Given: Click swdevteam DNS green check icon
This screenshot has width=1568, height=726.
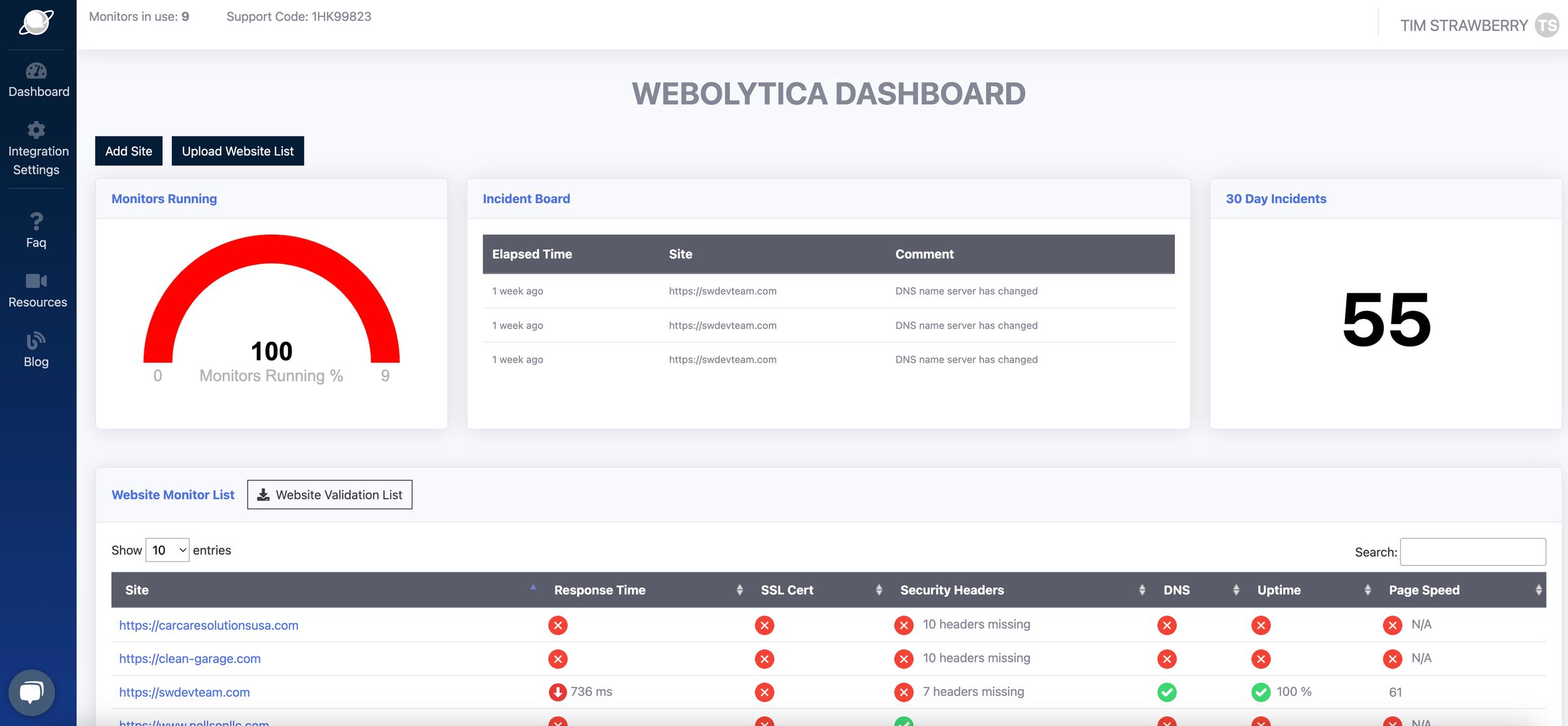Looking at the screenshot, I should pyautogui.click(x=1167, y=692).
